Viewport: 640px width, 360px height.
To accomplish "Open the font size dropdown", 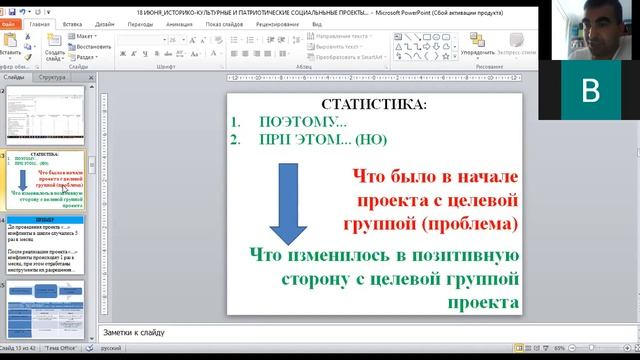I will 183,40.
